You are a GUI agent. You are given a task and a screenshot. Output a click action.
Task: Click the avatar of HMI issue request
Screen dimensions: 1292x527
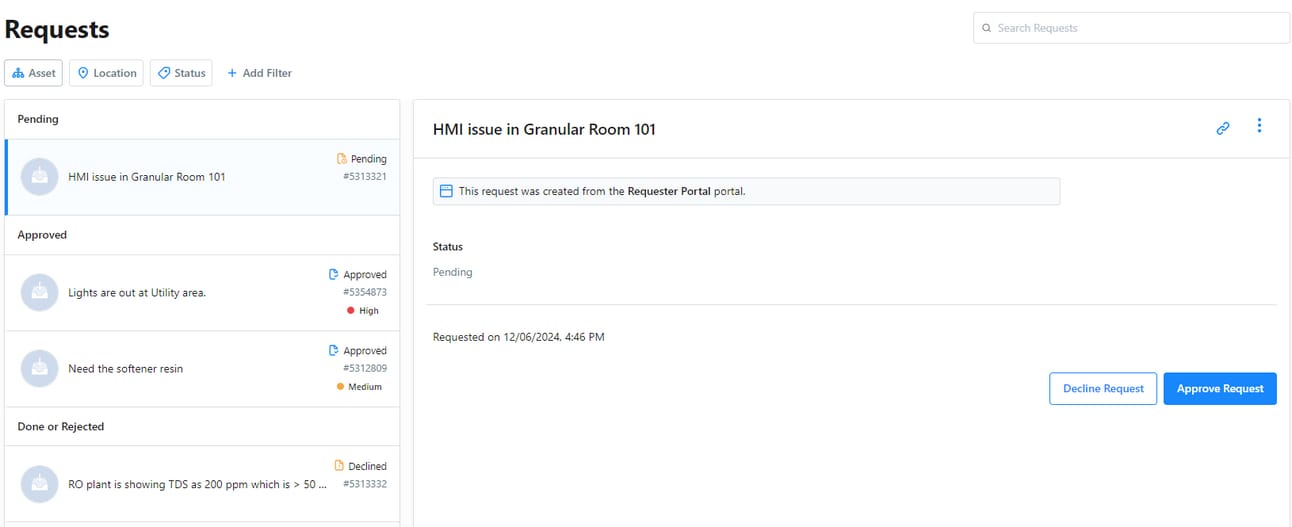(39, 177)
